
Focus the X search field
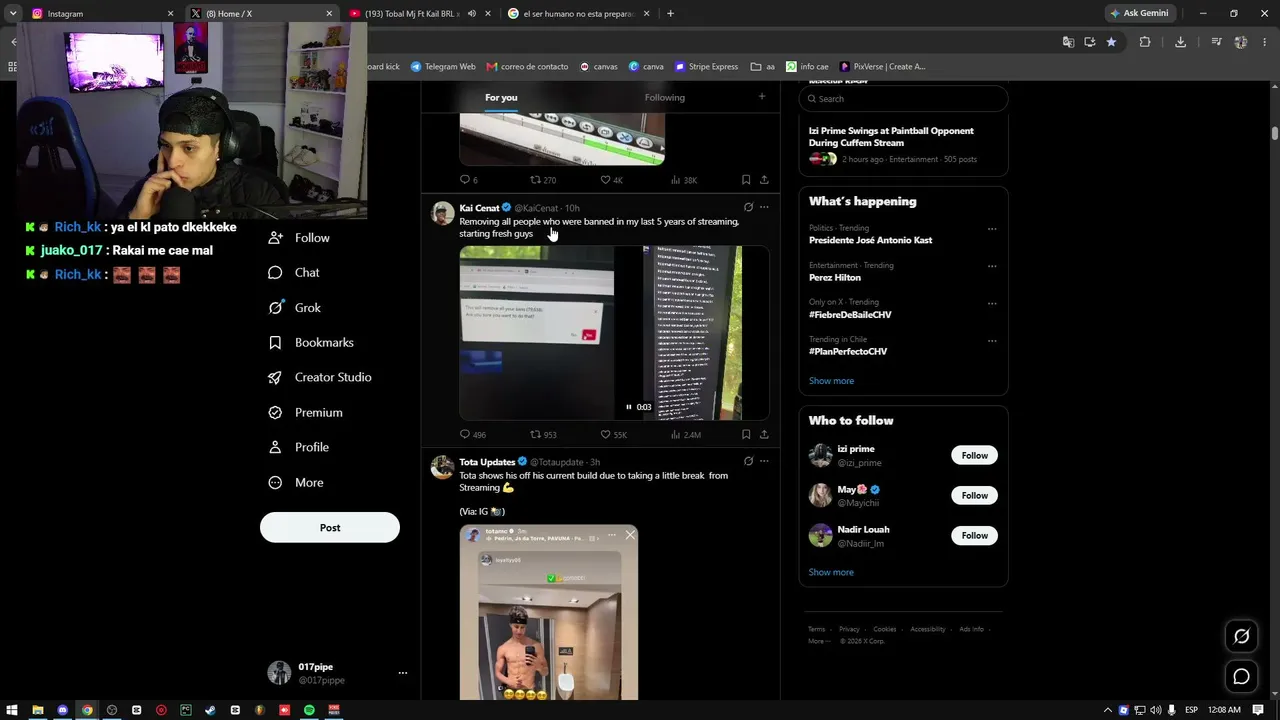(x=903, y=99)
